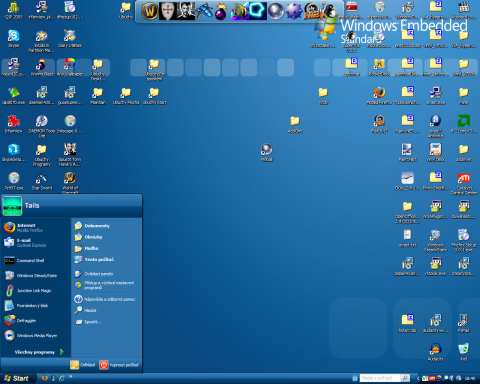Open Glary Utilities shortcut
The height and width of the screenshot is (384, 480).
point(70,38)
